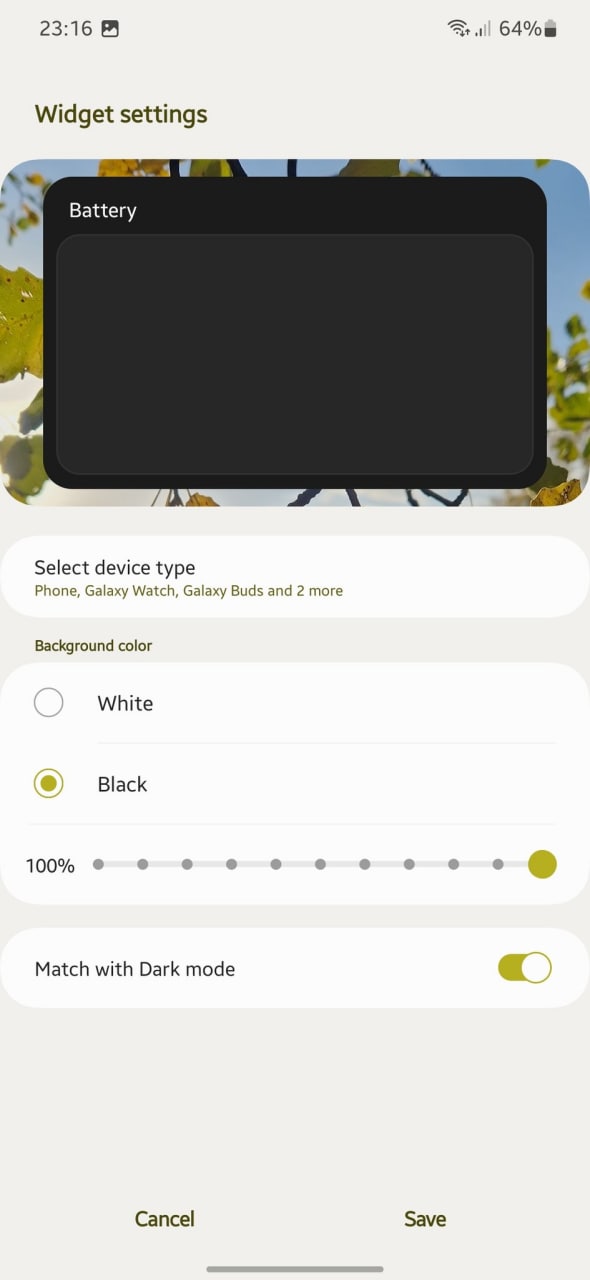This screenshot has width=590, height=1280.
Task: Open Select device type options
Action: click(295, 577)
